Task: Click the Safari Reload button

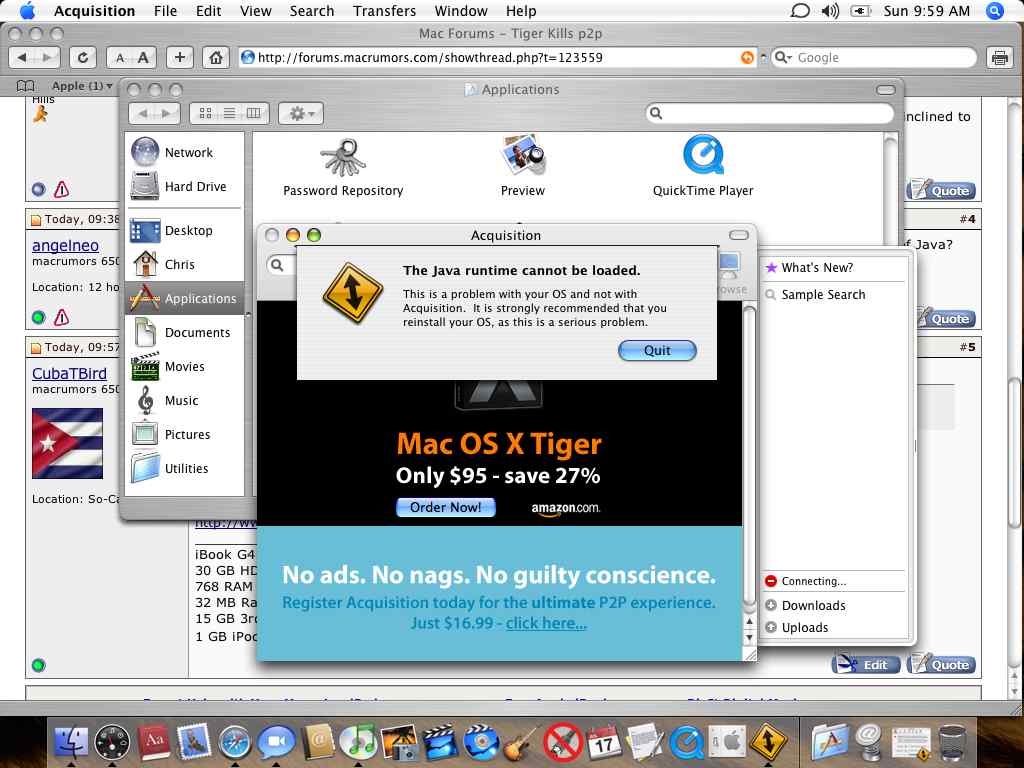Action: click(x=83, y=57)
